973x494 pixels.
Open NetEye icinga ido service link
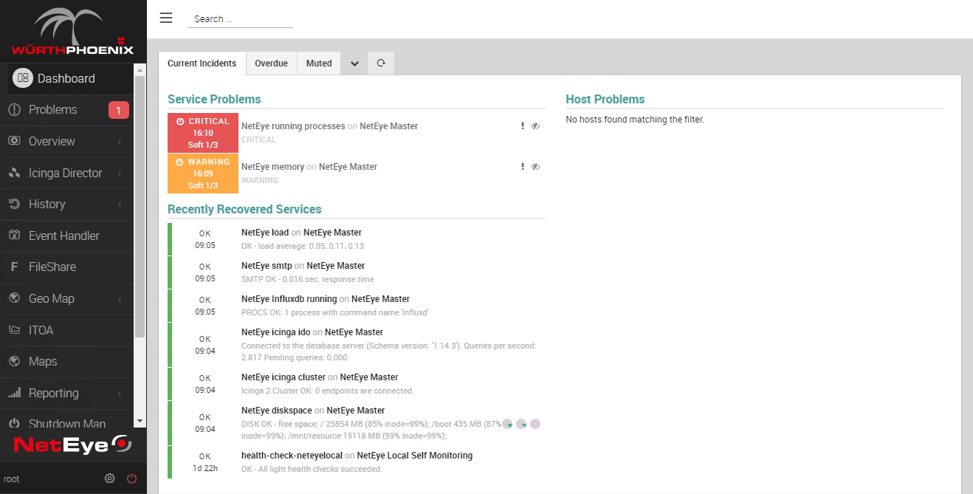(276, 332)
